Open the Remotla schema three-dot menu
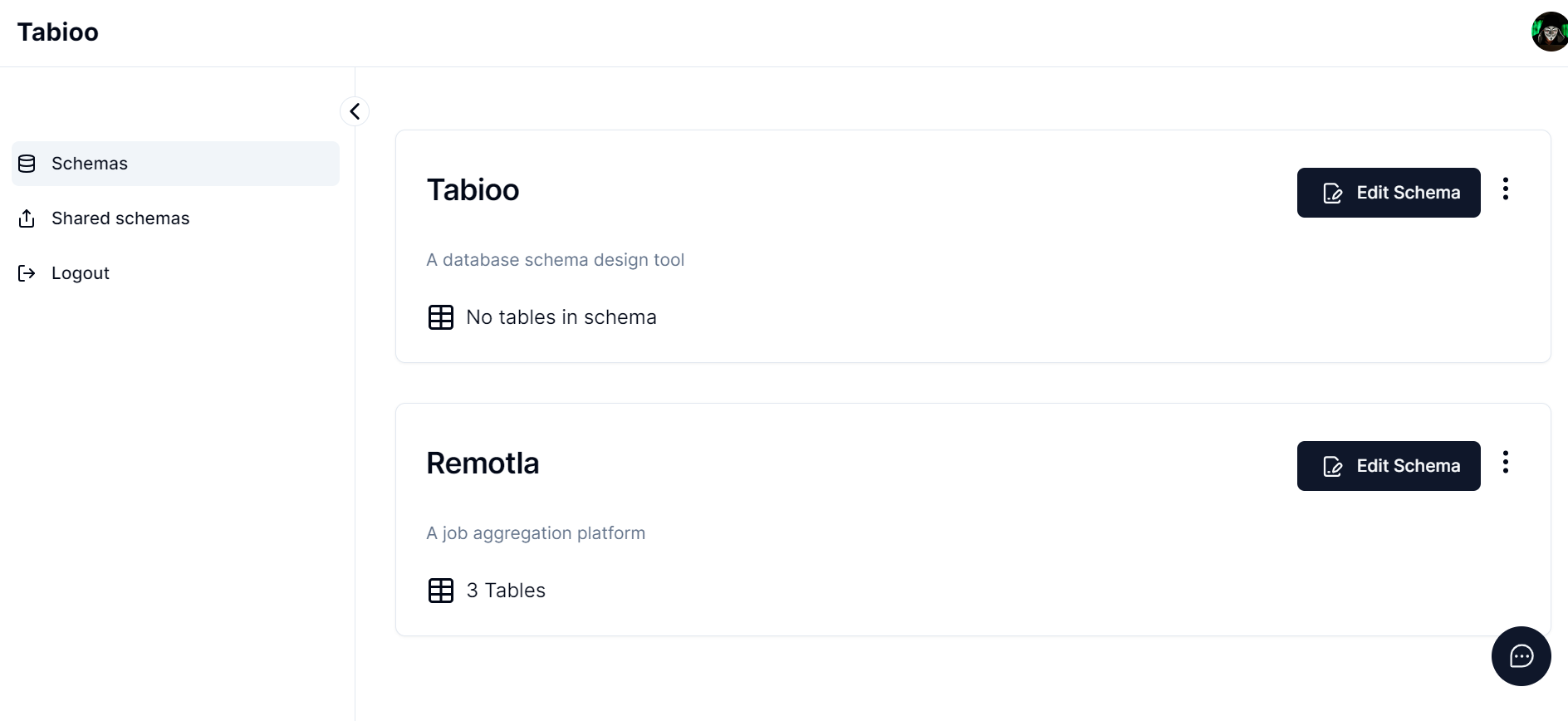The image size is (1568, 721). [1505, 463]
